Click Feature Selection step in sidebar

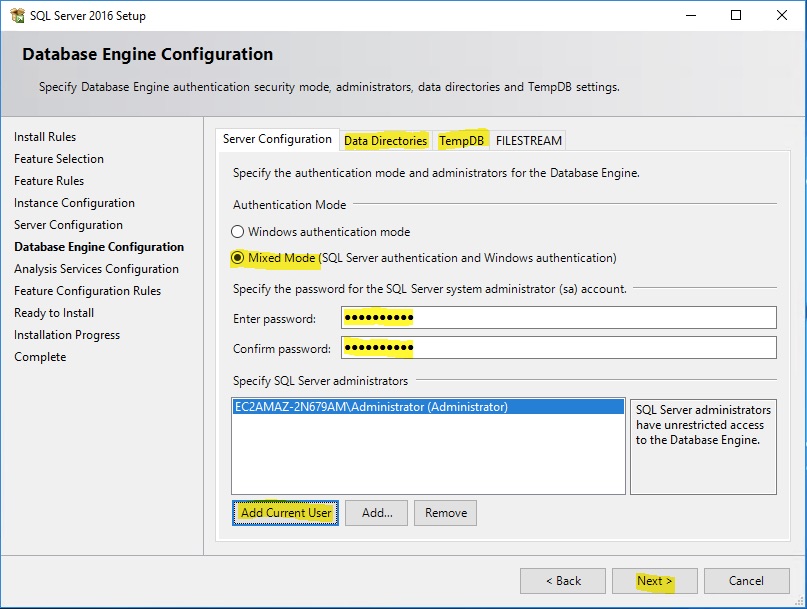59,159
